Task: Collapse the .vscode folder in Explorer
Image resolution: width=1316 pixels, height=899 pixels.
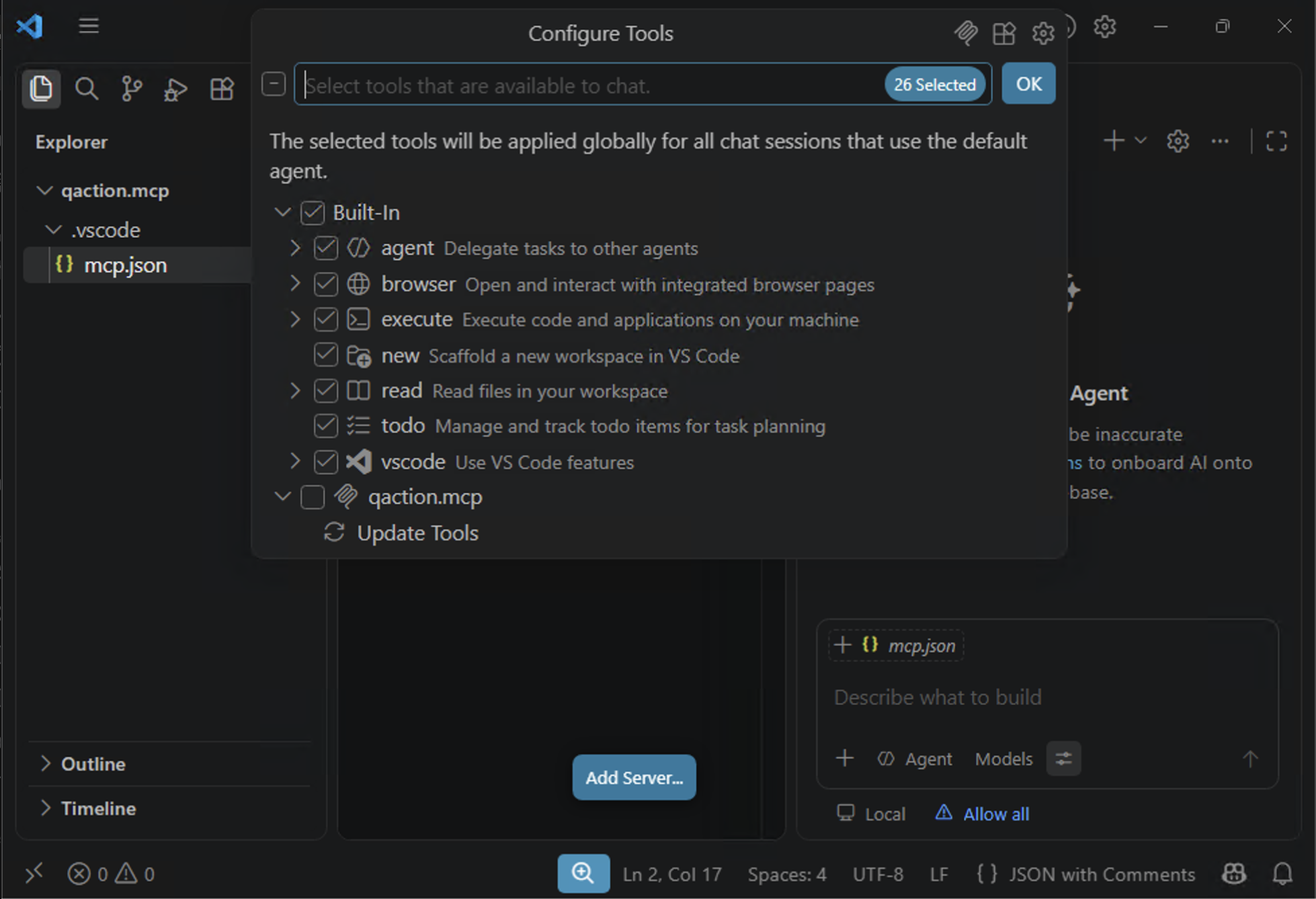Action: [54, 230]
